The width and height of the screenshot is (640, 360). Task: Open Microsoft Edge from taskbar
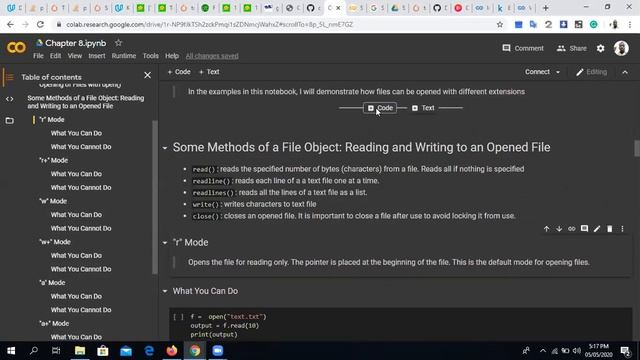149,351
